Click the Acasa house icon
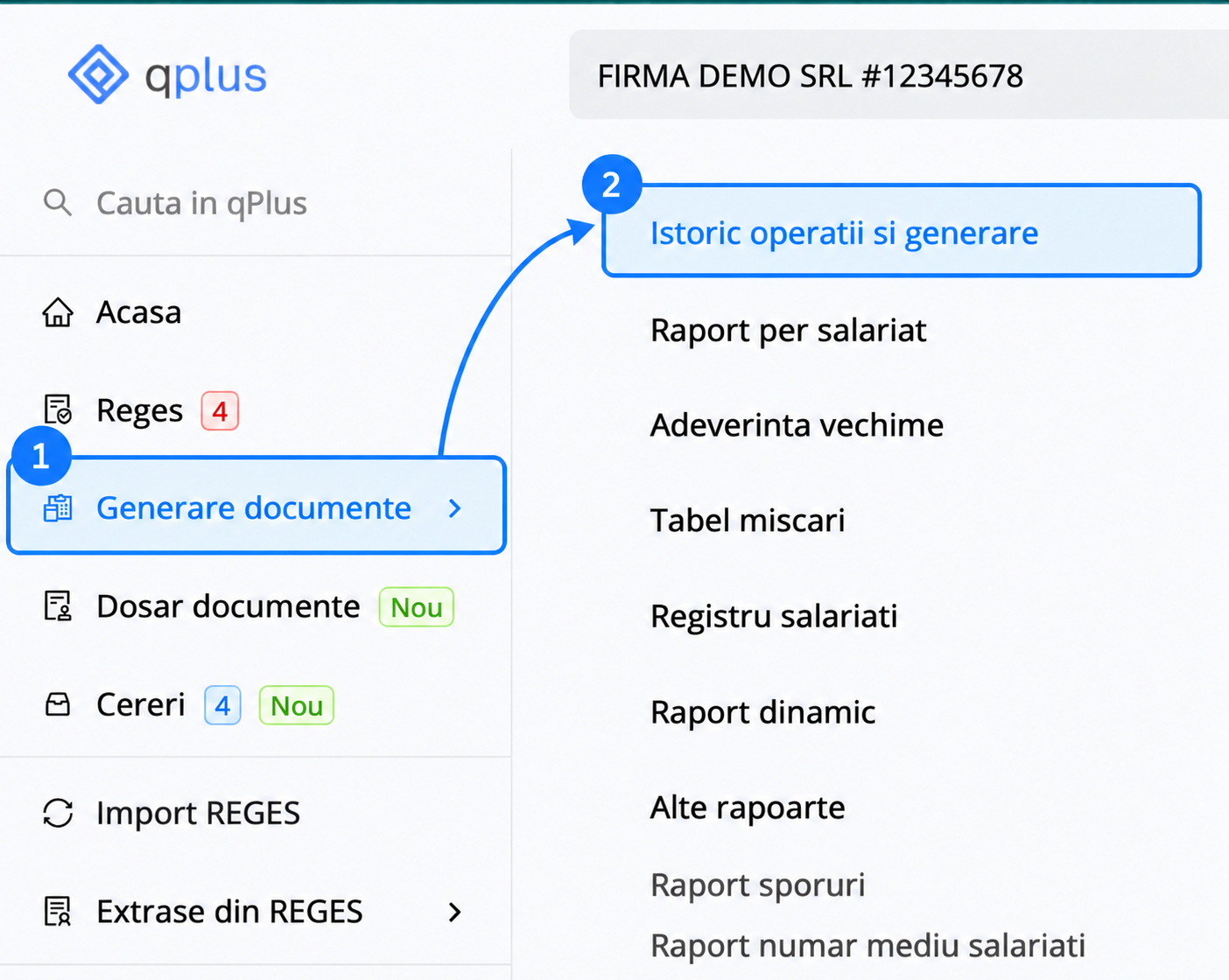Image resolution: width=1229 pixels, height=980 pixels. [x=58, y=312]
